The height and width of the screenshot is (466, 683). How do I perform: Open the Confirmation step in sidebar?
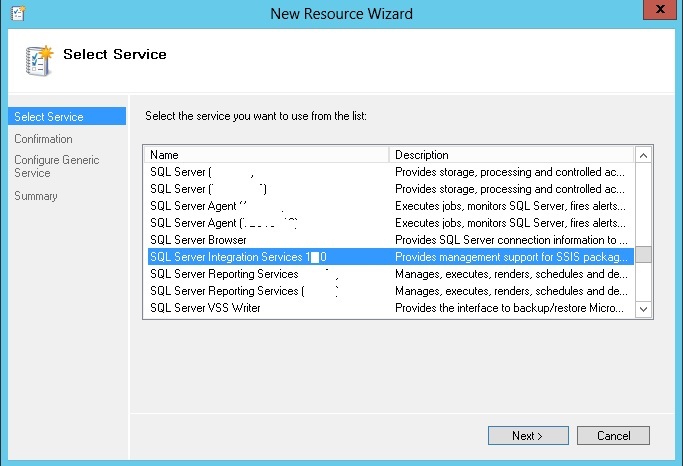(x=43, y=139)
